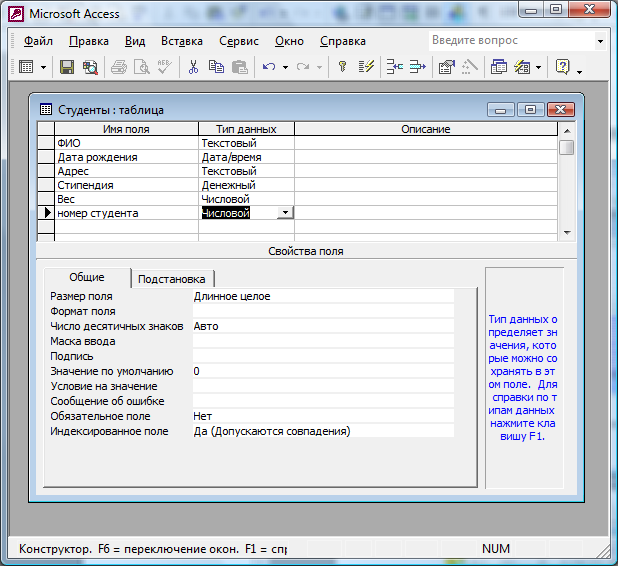This screenshot has height=566, width=618.
Task: Click the Число десятичных знаков value Авто
Action: [323, 326]
